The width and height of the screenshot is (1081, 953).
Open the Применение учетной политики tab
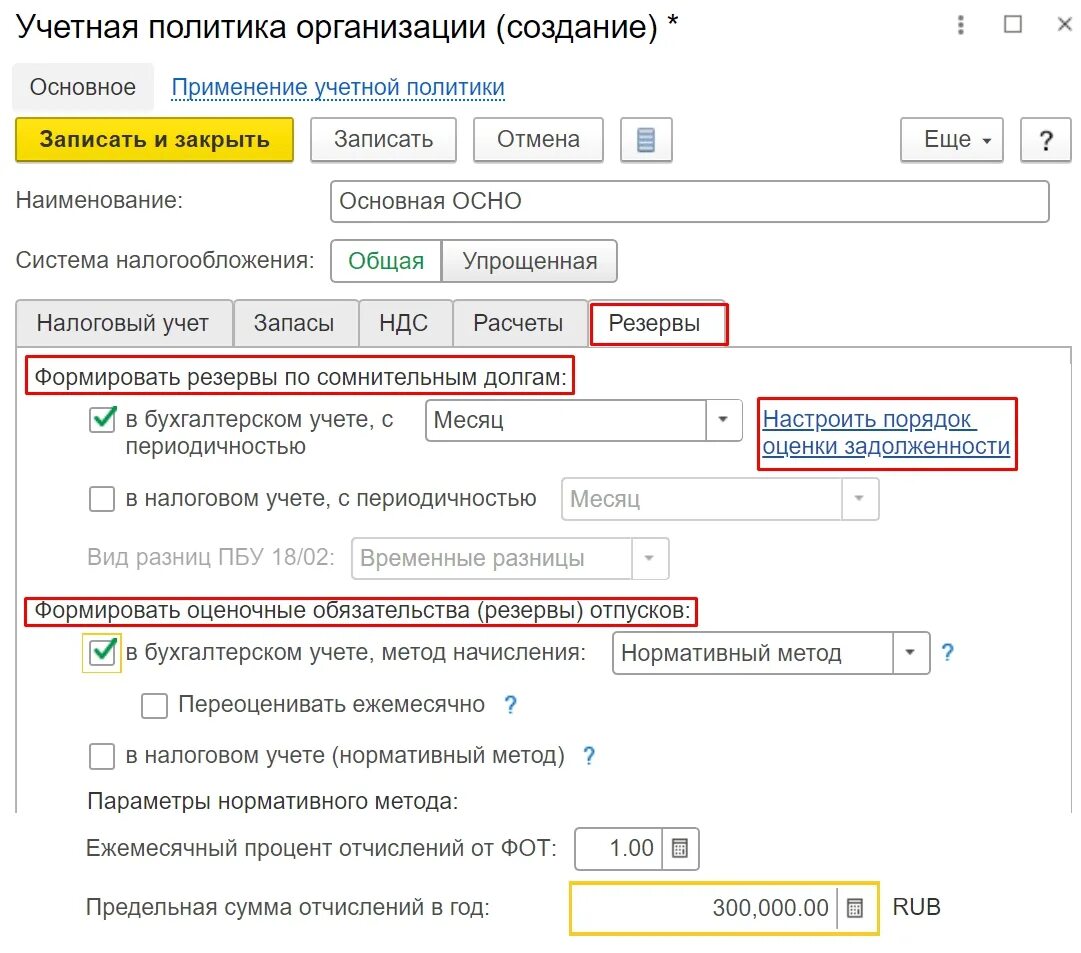tap(337, 87)
